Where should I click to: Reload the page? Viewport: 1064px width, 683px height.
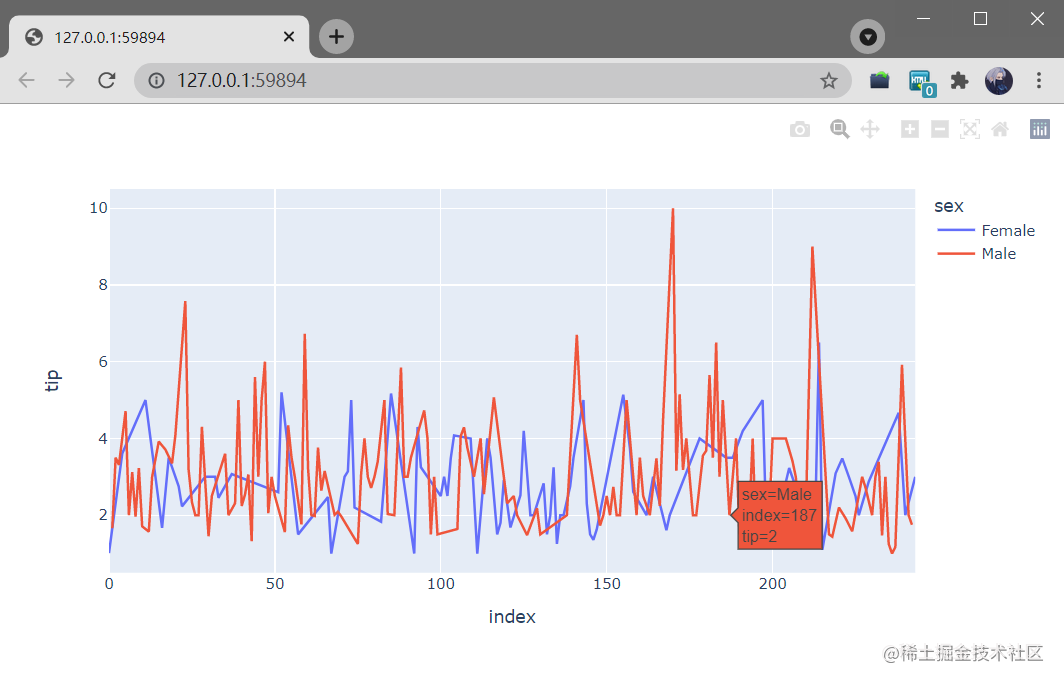[x=107, y=81]
